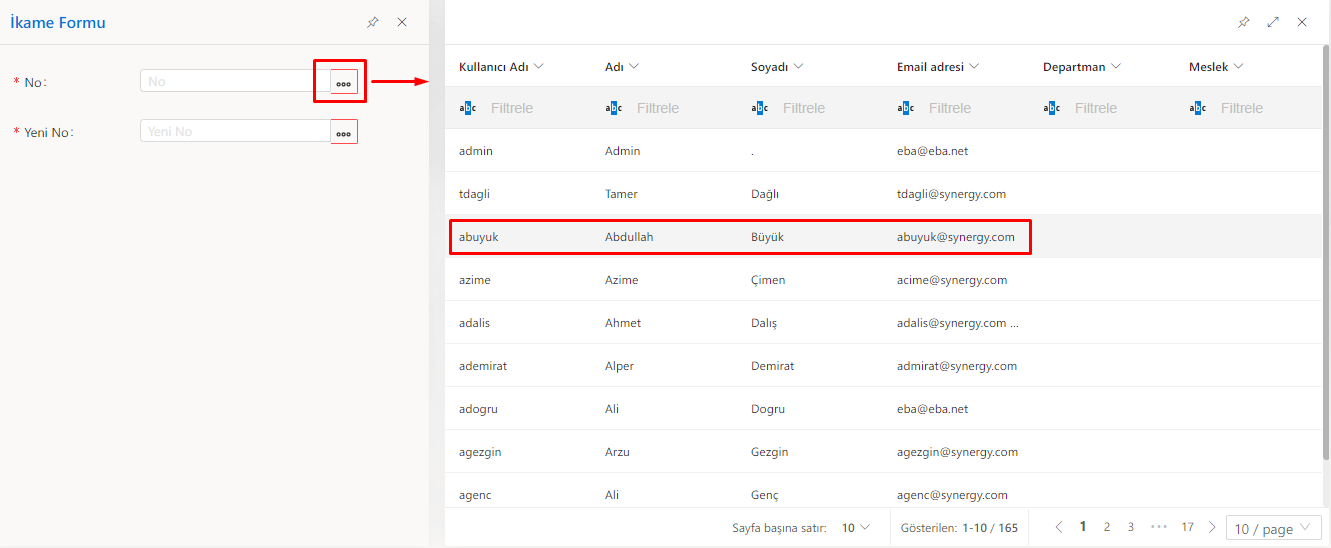Go to page 2 of results
This screenshot has width=1331, height=548.
tap(1107, 527)
